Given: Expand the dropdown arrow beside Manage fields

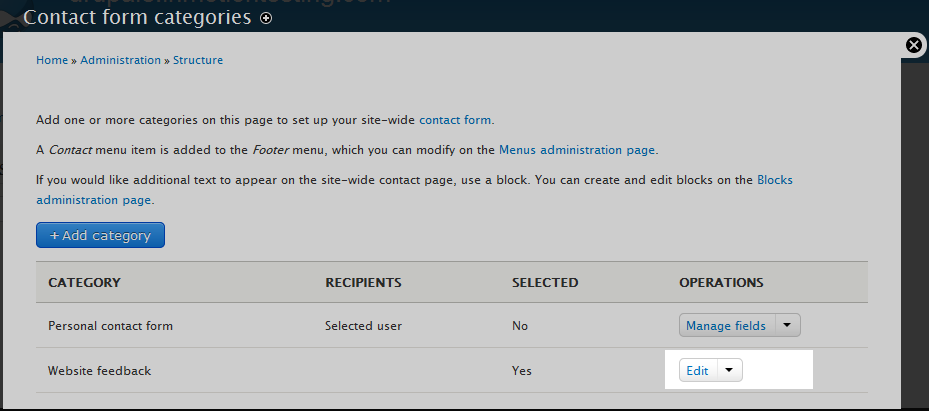Looking at the screenshot, I should click(x=787, y=325).
